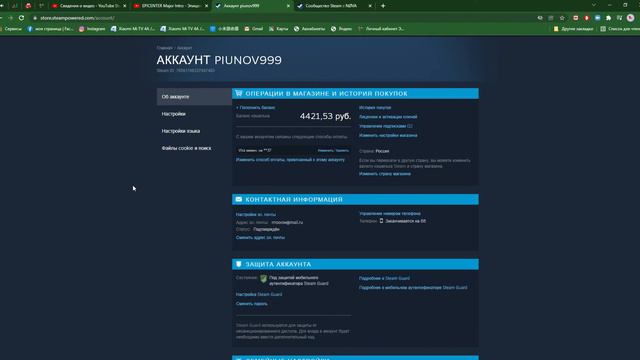Open the 'Карты' maps bookmark
Image resolution: width=640 pixels, height=360 pixels.
coord(278,29)
